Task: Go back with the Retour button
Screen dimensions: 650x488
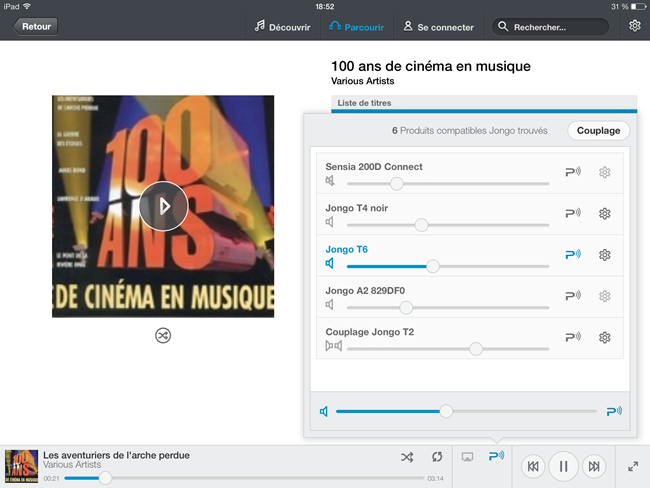Action: click(x=36, y=27)
